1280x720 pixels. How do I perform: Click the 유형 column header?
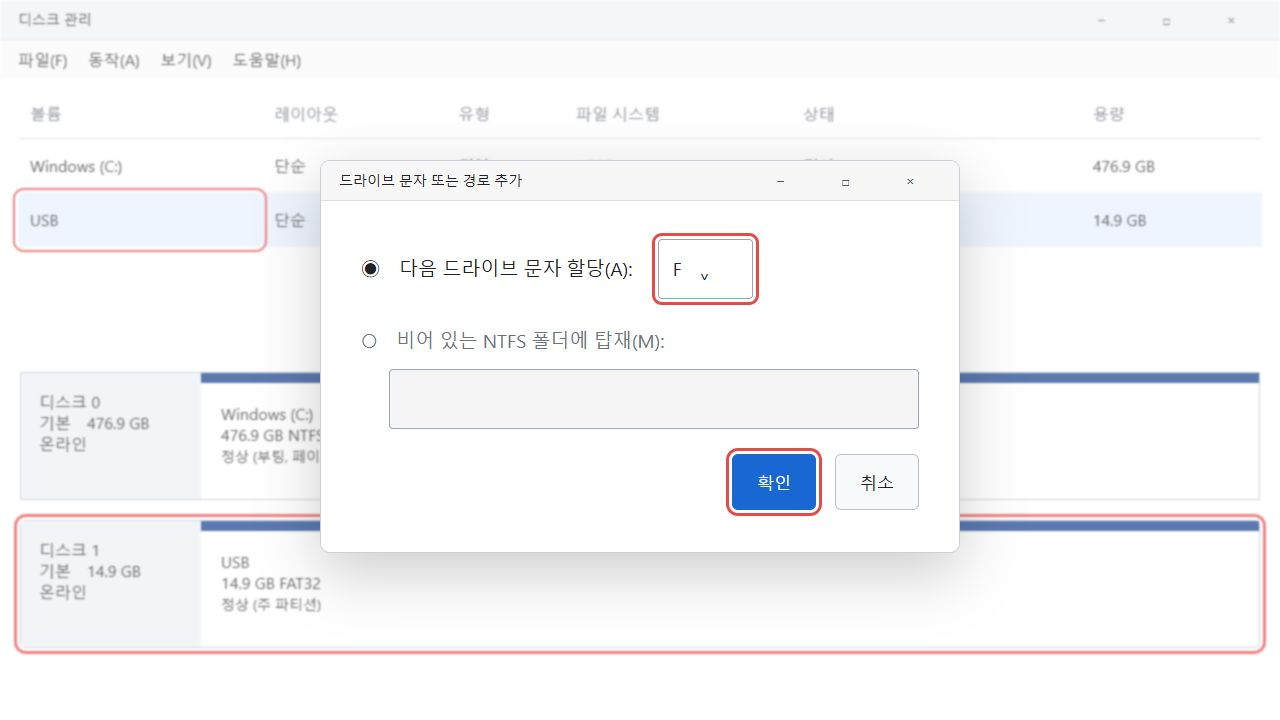coord(474,114)
